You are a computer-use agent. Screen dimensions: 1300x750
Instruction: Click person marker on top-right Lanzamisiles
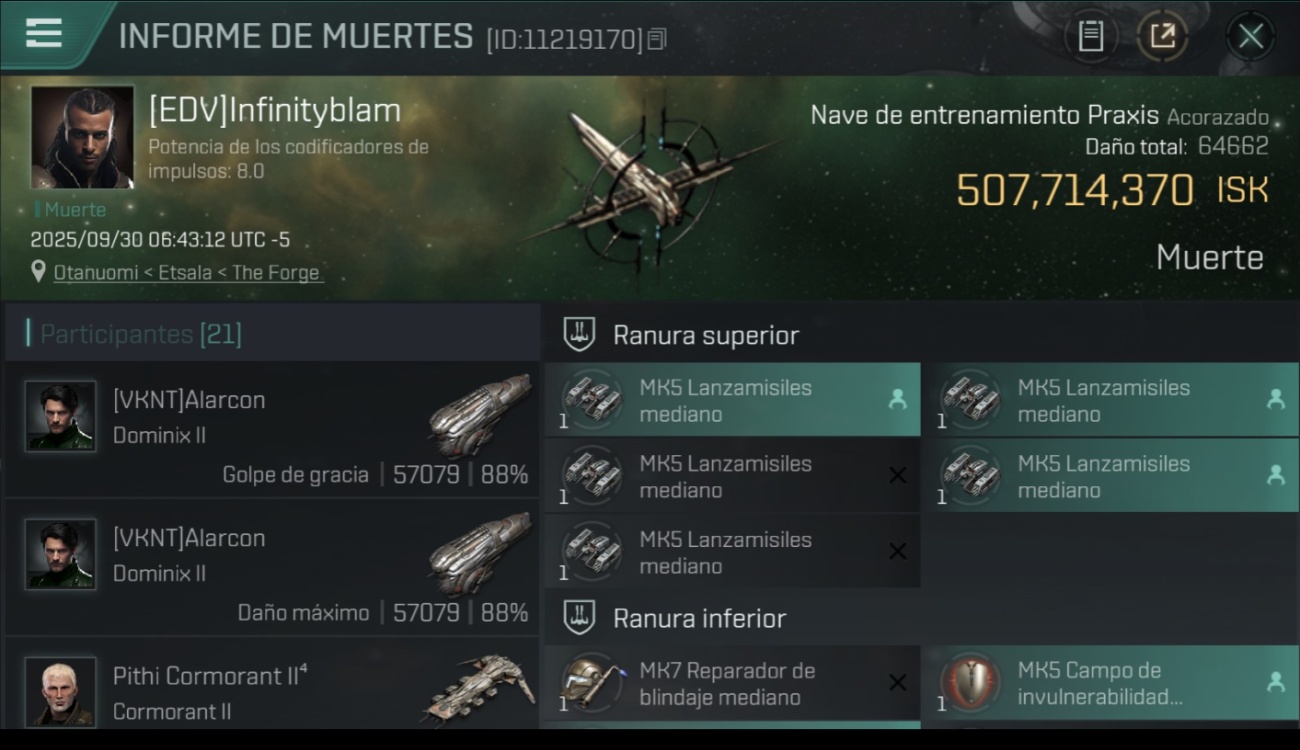coord(1275,399)
